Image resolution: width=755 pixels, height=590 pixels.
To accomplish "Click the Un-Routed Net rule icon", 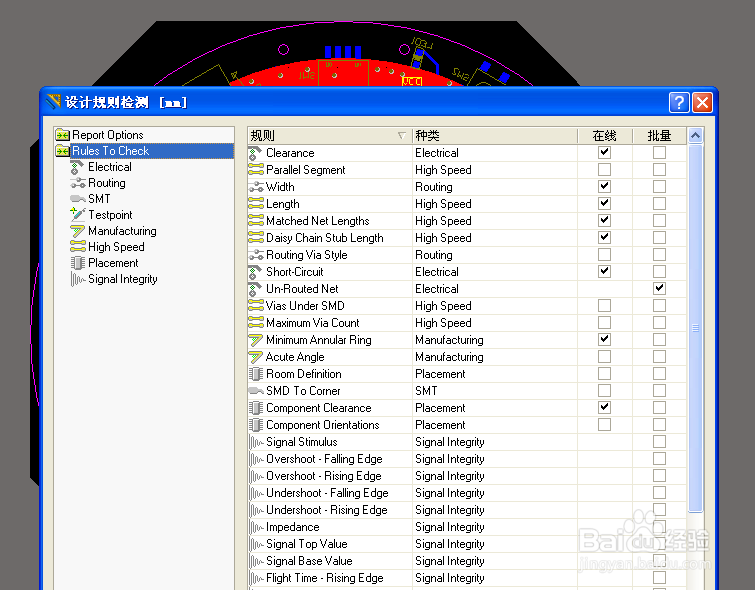I will (x=256, y=289).
